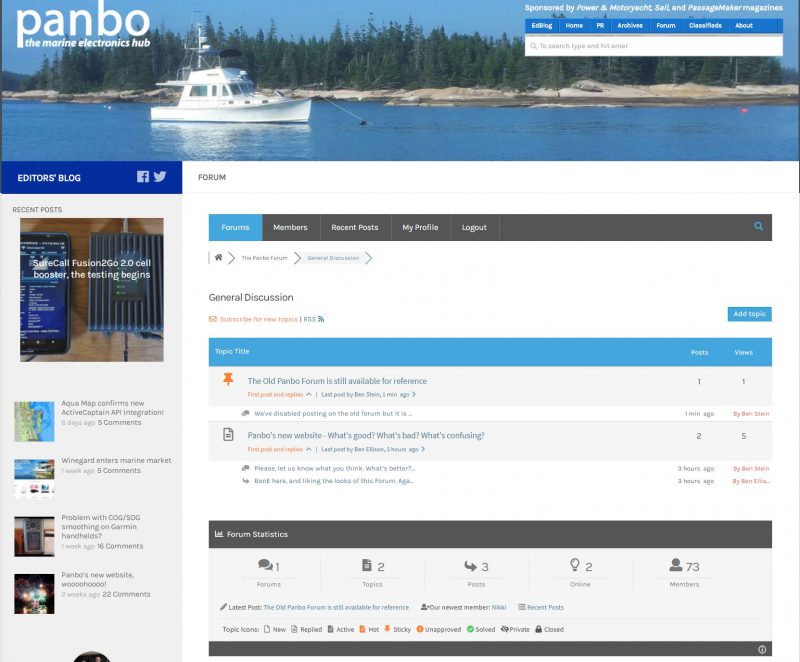
Task: Open Panbo's new website feedback topic title
Action: [x=366, y=436]
